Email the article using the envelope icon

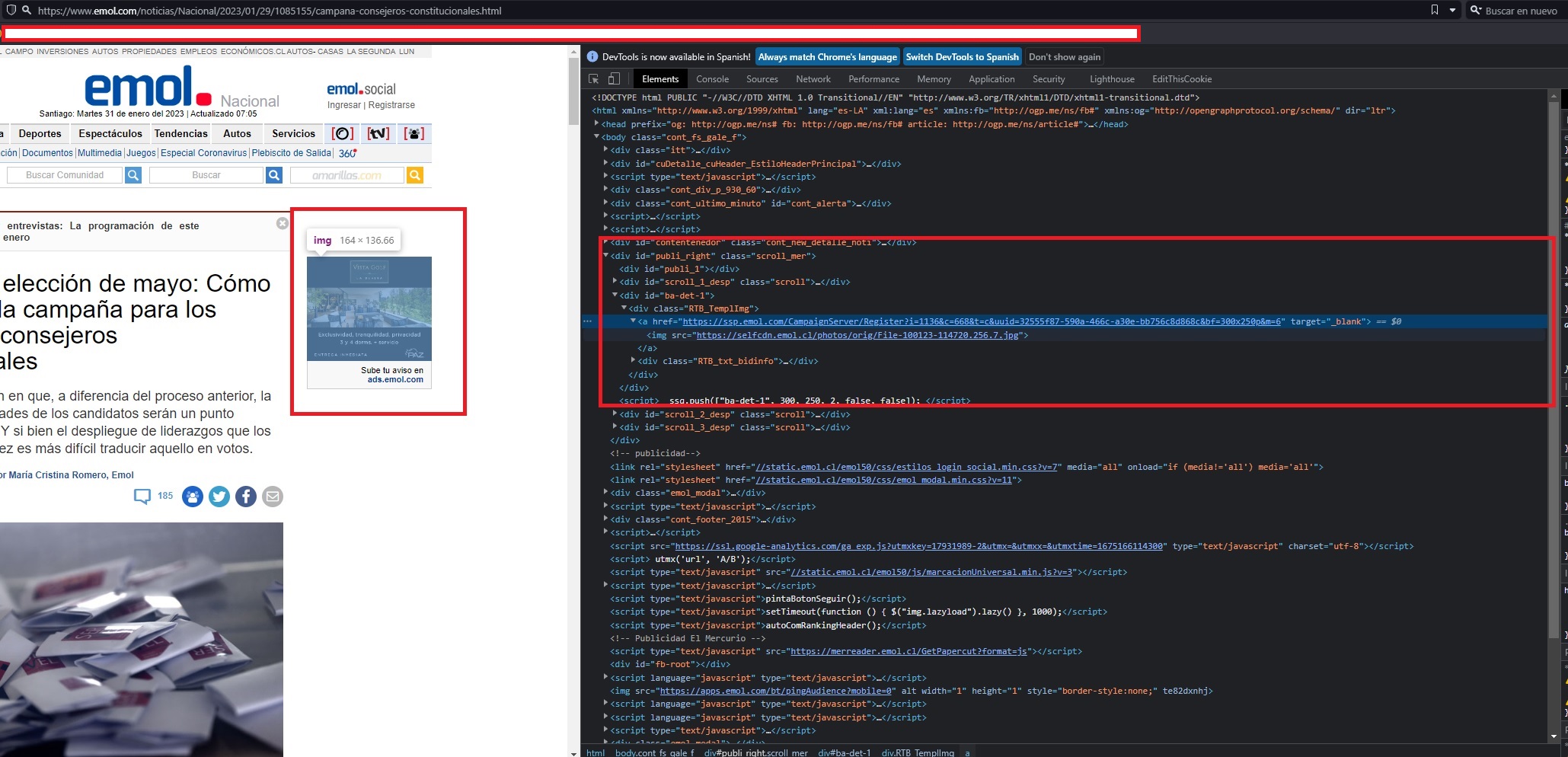tap(273, 497)
